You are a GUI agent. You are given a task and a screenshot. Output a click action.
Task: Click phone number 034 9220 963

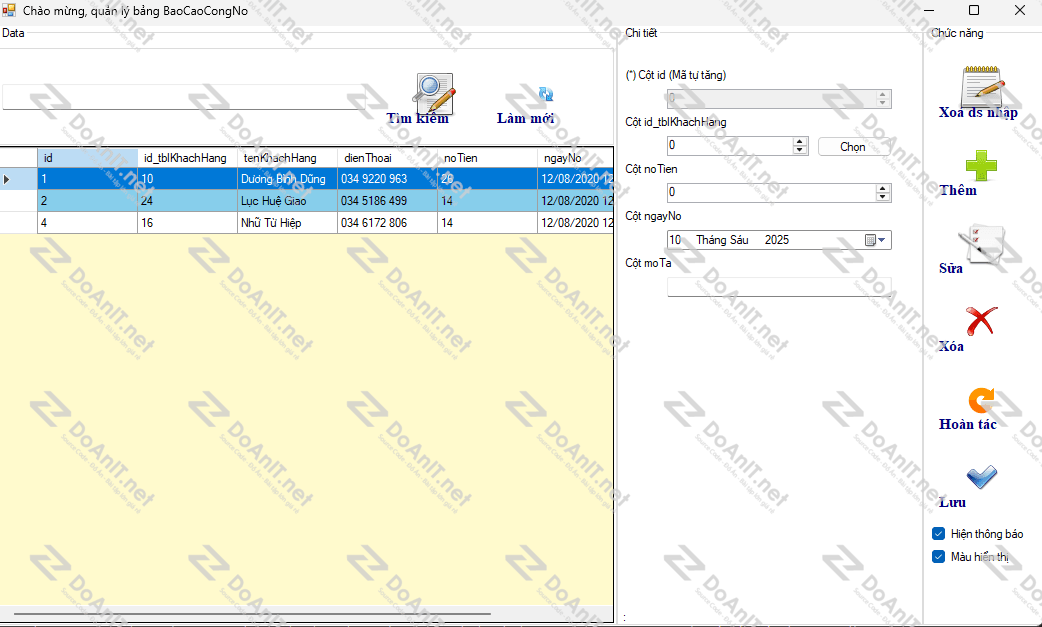[x=387, y=179]
